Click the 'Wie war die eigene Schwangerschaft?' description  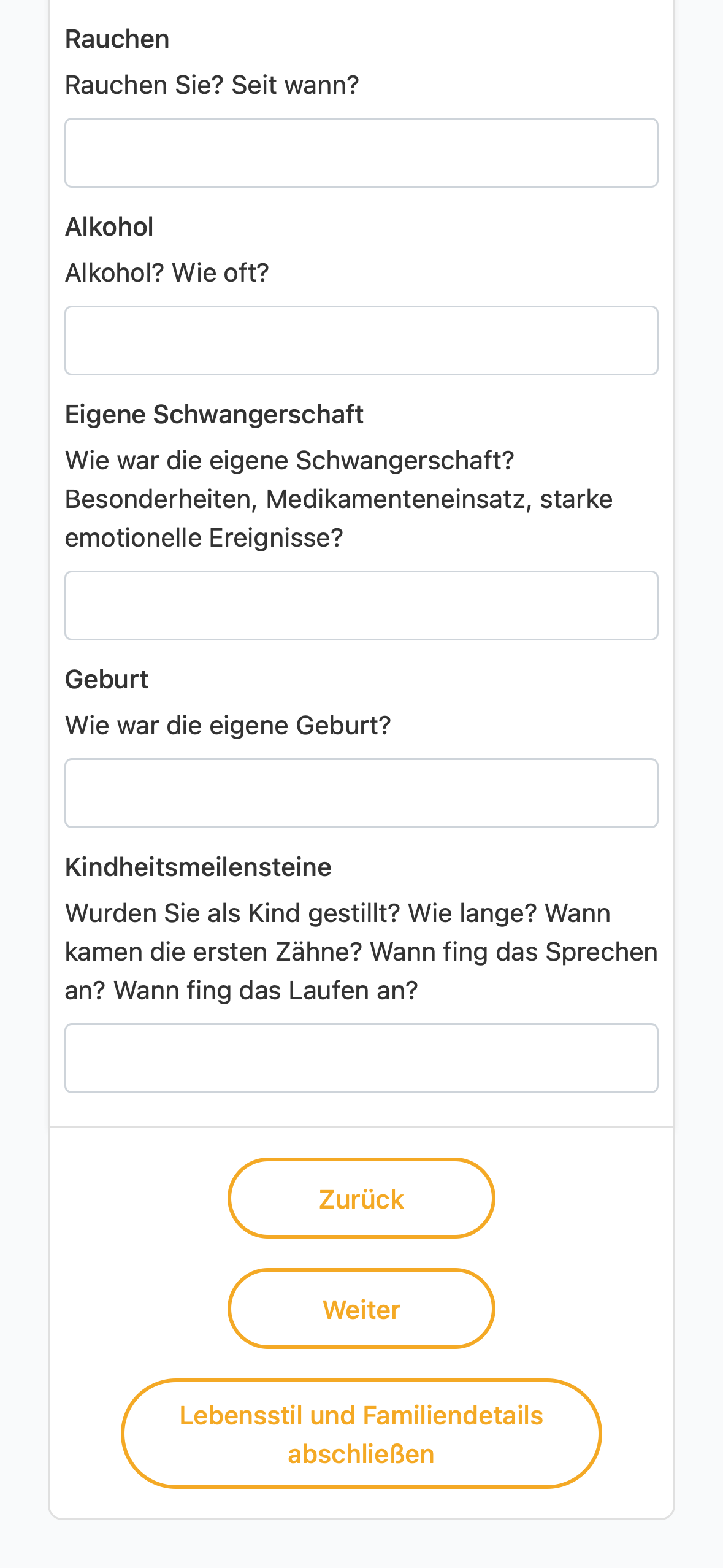tap(339, 499)
